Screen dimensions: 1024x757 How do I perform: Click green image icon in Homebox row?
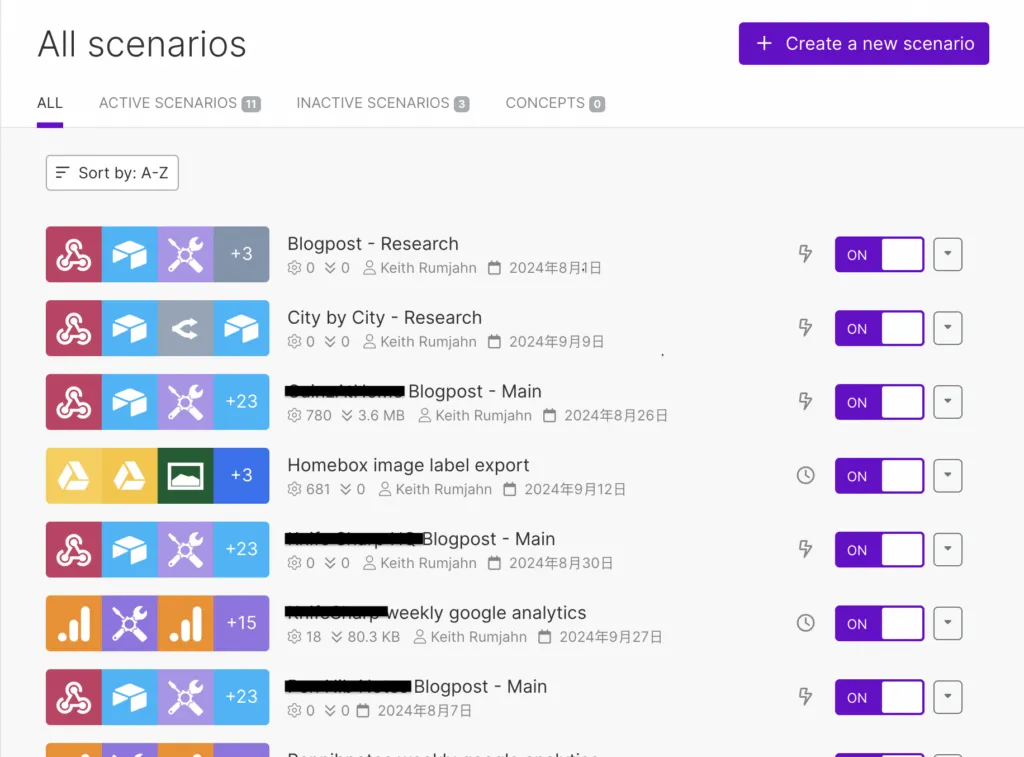click(185, 476)
